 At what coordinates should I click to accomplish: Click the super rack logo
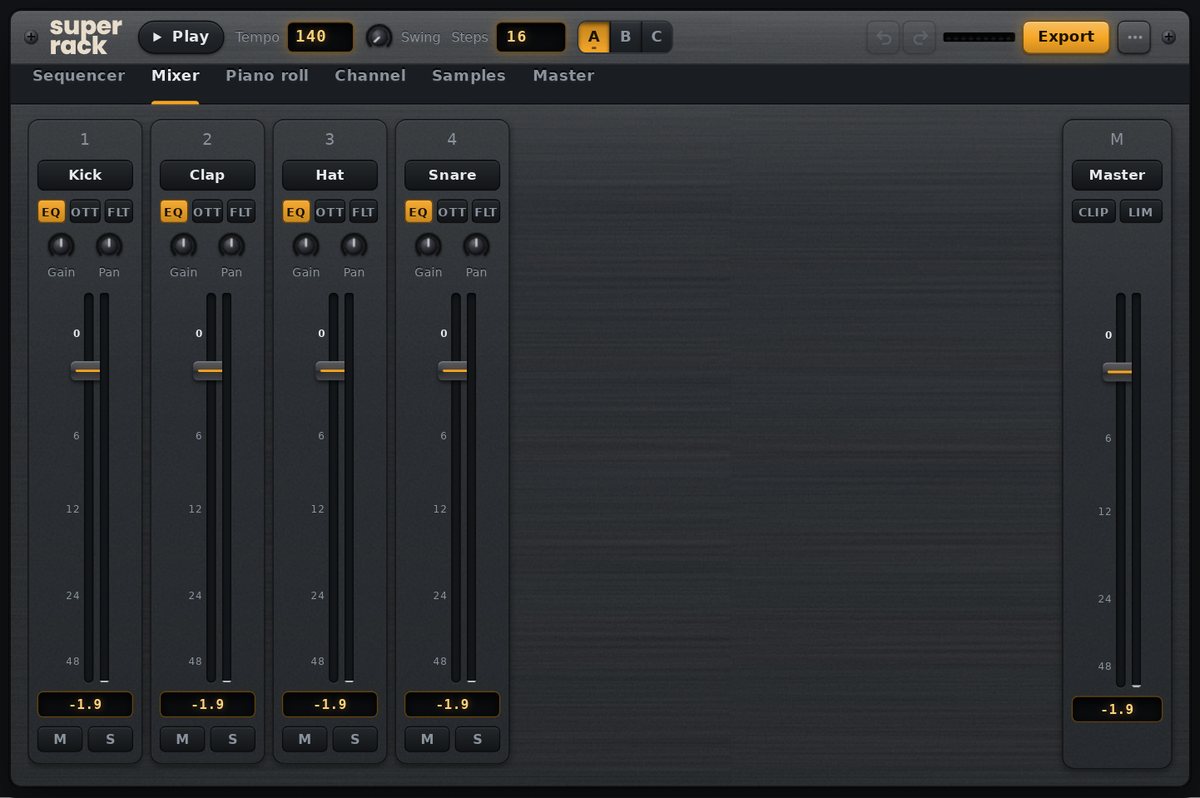point(85,37)
